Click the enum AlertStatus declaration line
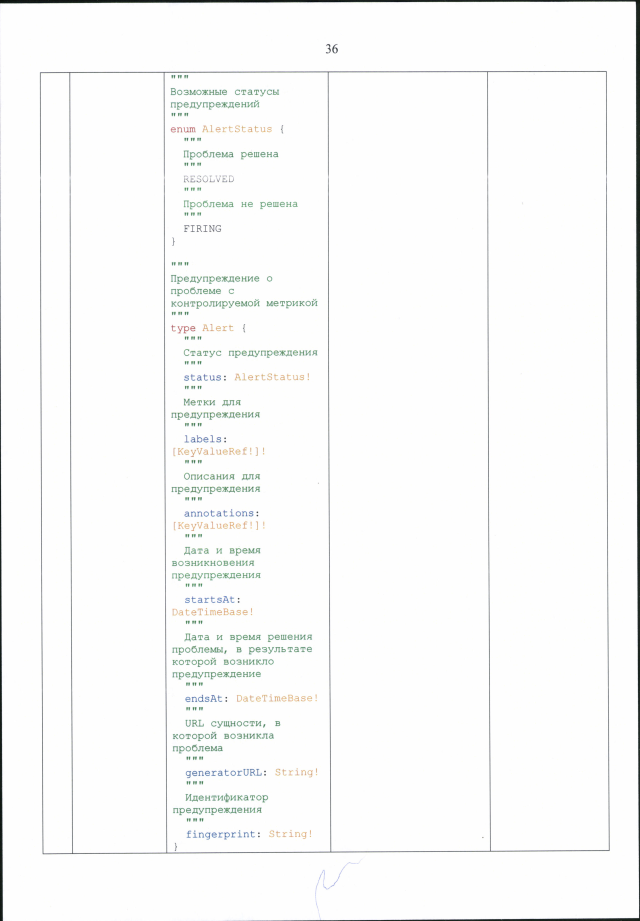 (x=229, y=129)
